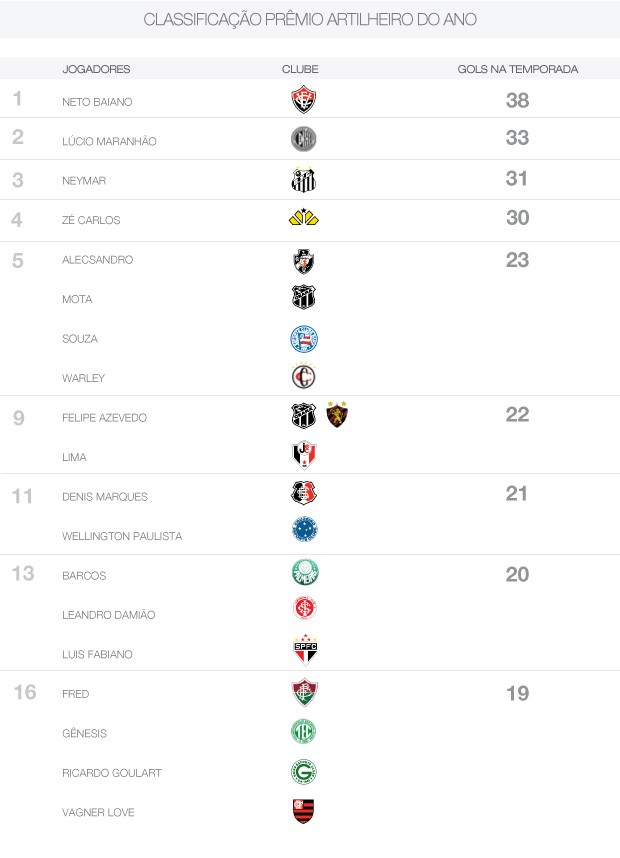Click the player name Leandro Damião
The width and height of the screenshot is (620, 858).
(x=109, y=615)
